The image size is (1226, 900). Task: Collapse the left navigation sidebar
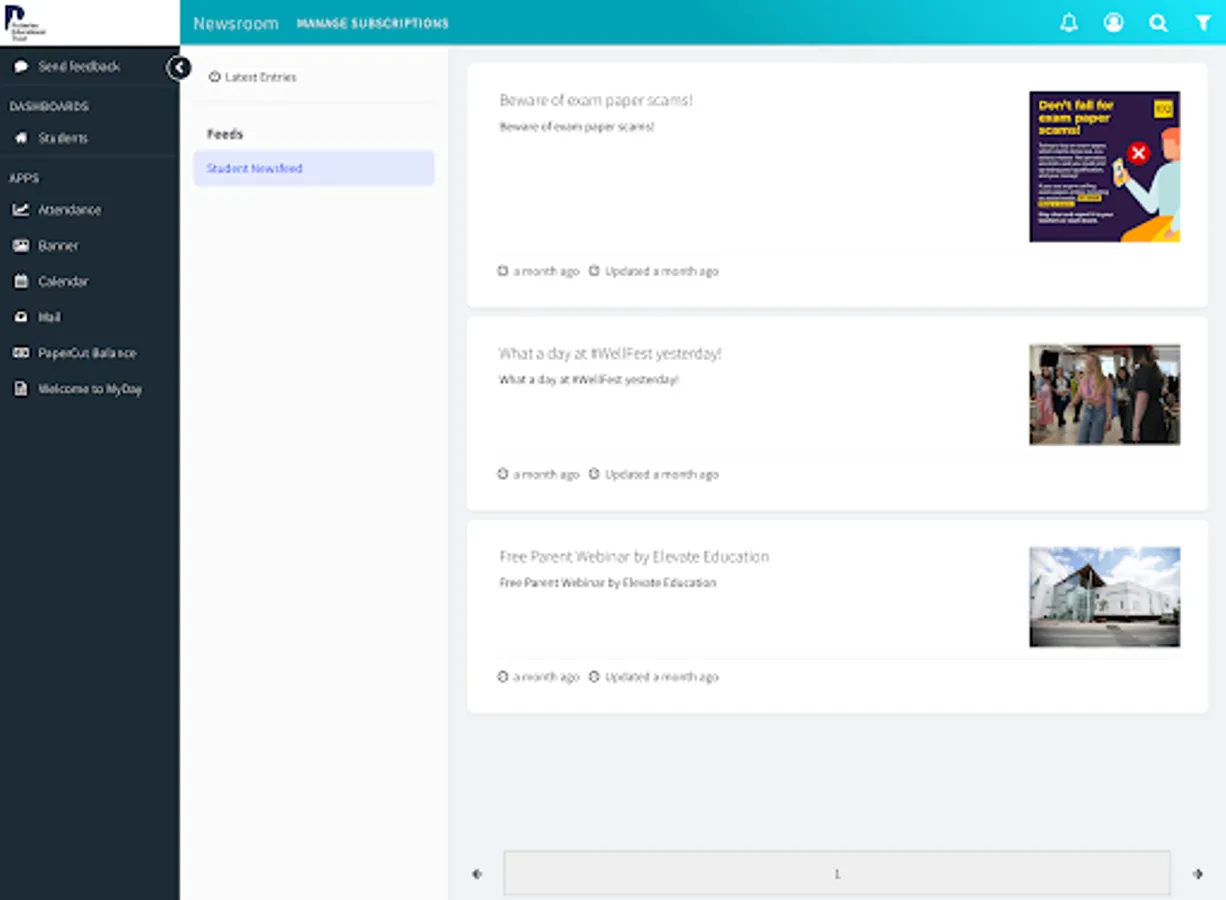[x=180, y=67]
